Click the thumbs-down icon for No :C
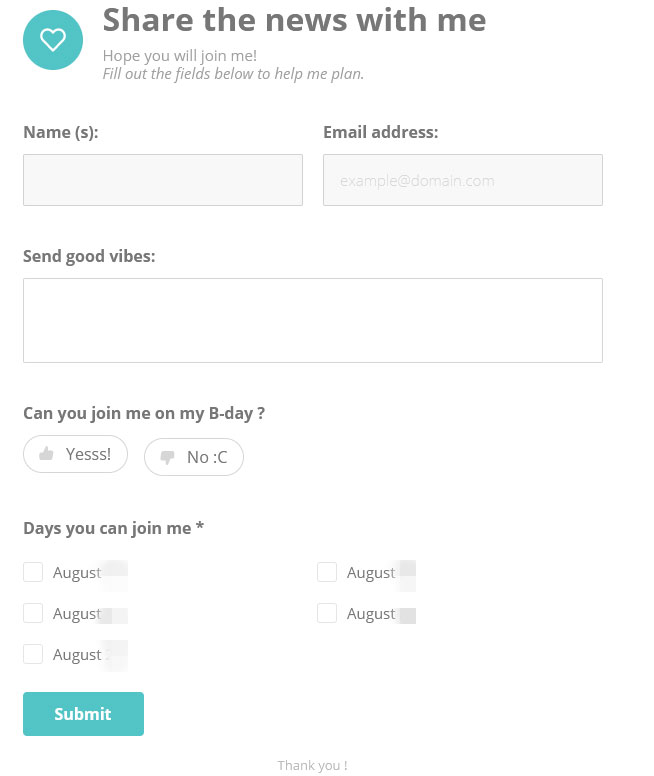 (167, 458)
